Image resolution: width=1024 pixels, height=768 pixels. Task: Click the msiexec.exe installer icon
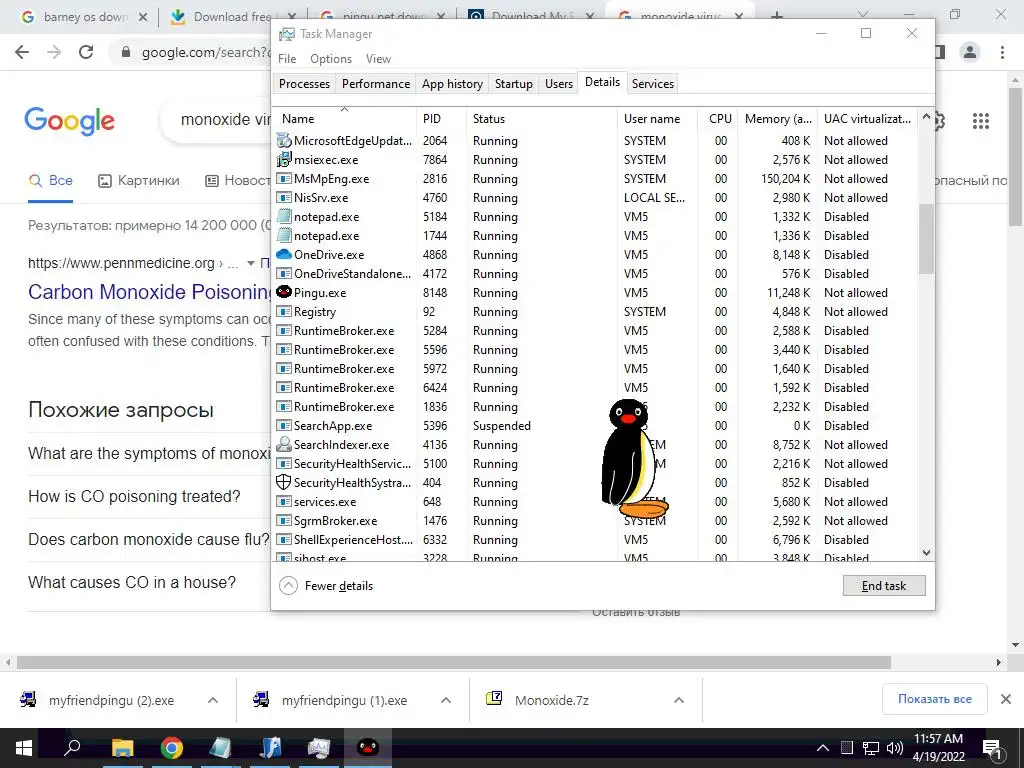click(283, 159)
